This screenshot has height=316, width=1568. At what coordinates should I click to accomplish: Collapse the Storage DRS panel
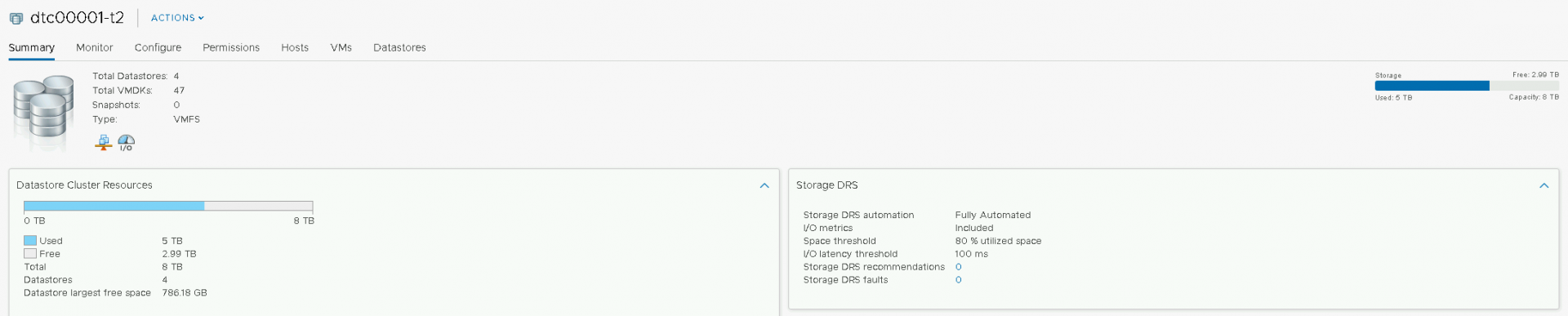click(1544, 185)
